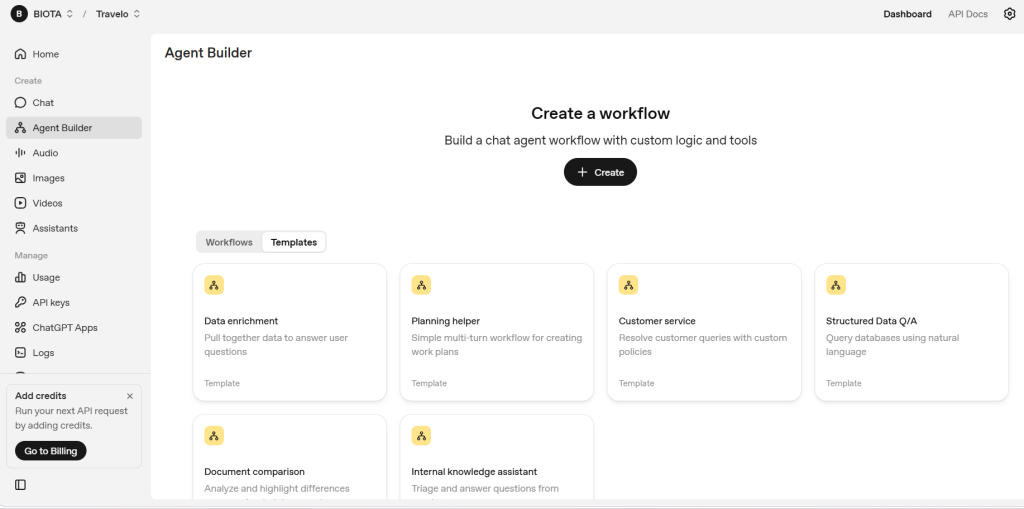Open Videos via its play icon
Image resolution: width=1024 pixels, height=509 pixels.
tap(20, 203)
